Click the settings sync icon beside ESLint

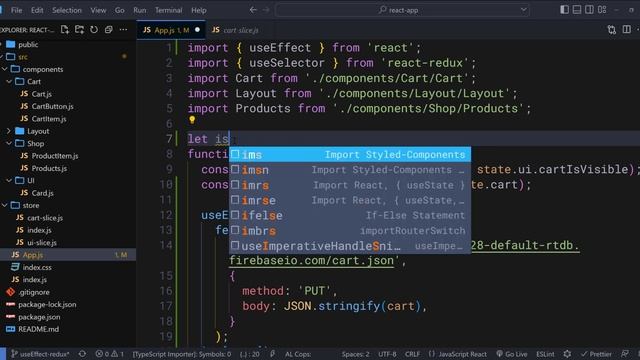pos(567,354)
